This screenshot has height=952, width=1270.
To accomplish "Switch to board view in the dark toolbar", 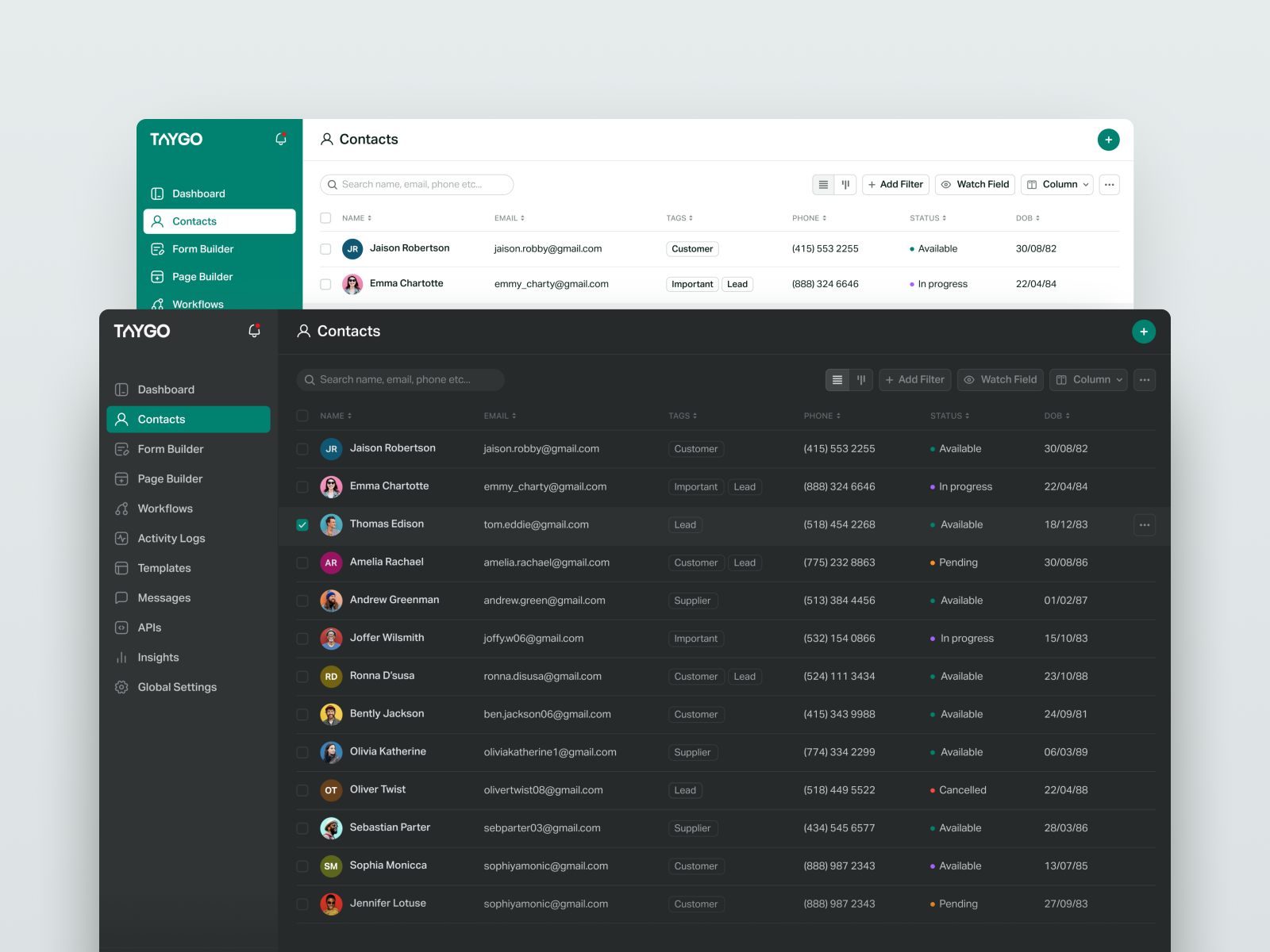I will (x=861, y=380).
